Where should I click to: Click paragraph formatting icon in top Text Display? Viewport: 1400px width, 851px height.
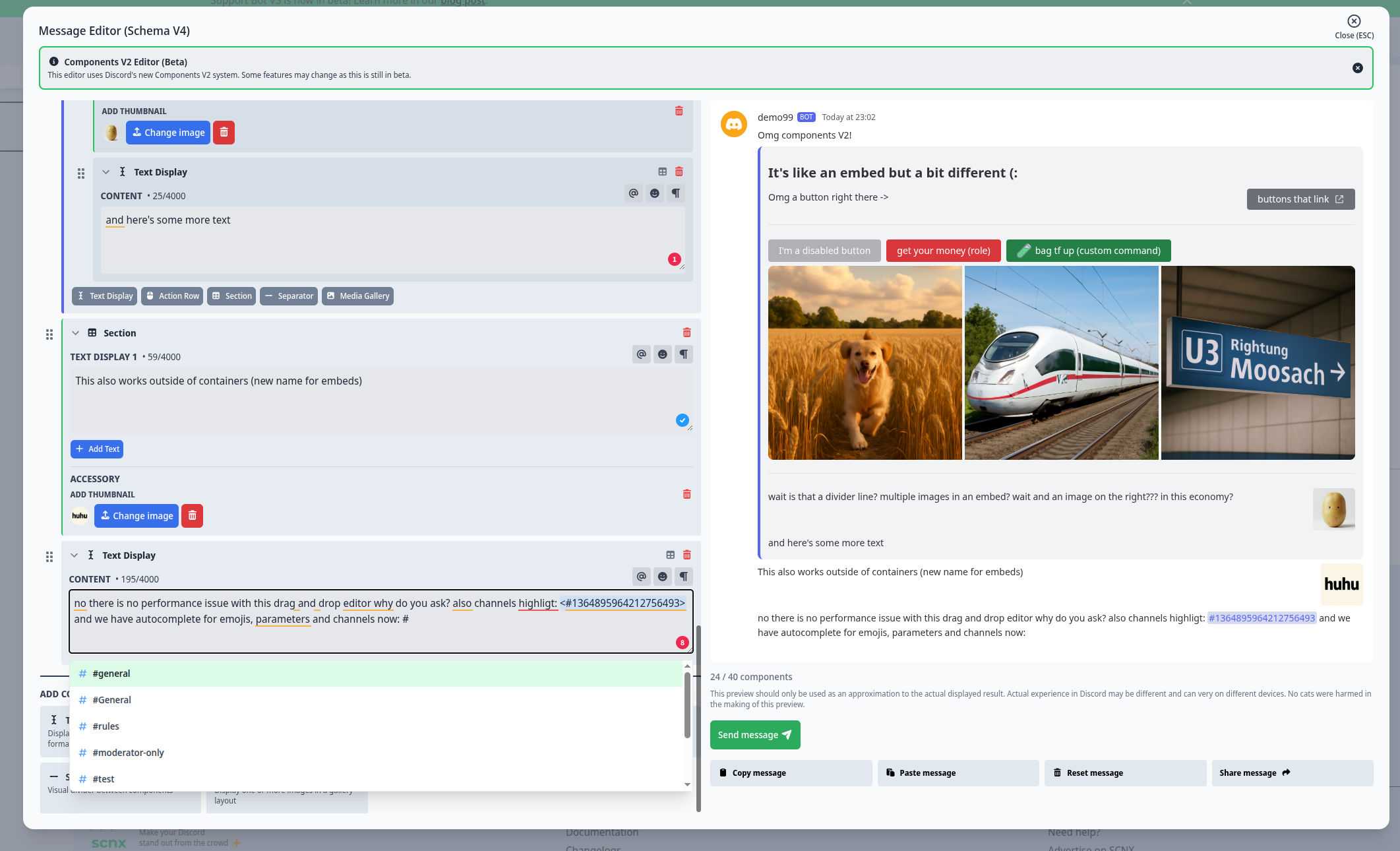coord(675,193)
